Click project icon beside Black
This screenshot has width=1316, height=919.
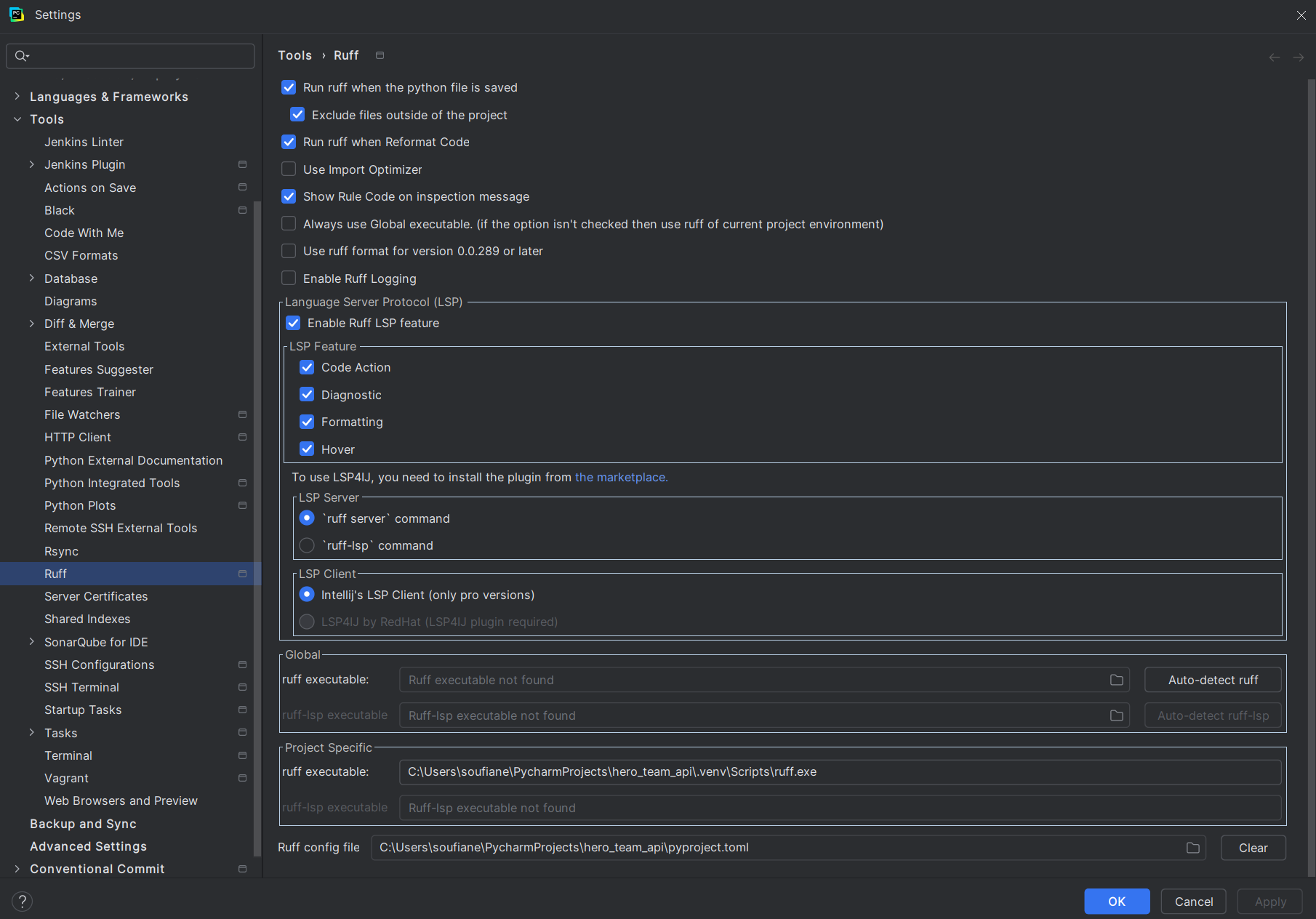(x=242, y=210)
